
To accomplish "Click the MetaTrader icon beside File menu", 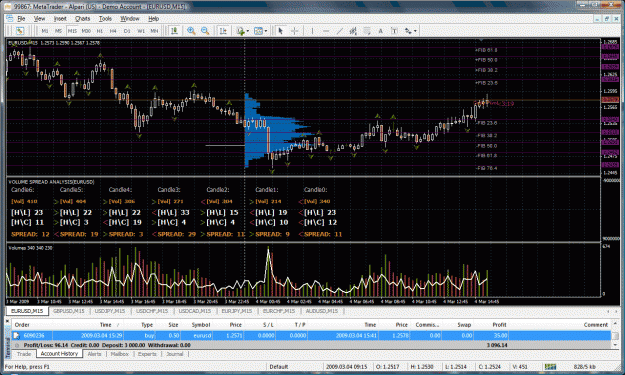I will [10, 19].
